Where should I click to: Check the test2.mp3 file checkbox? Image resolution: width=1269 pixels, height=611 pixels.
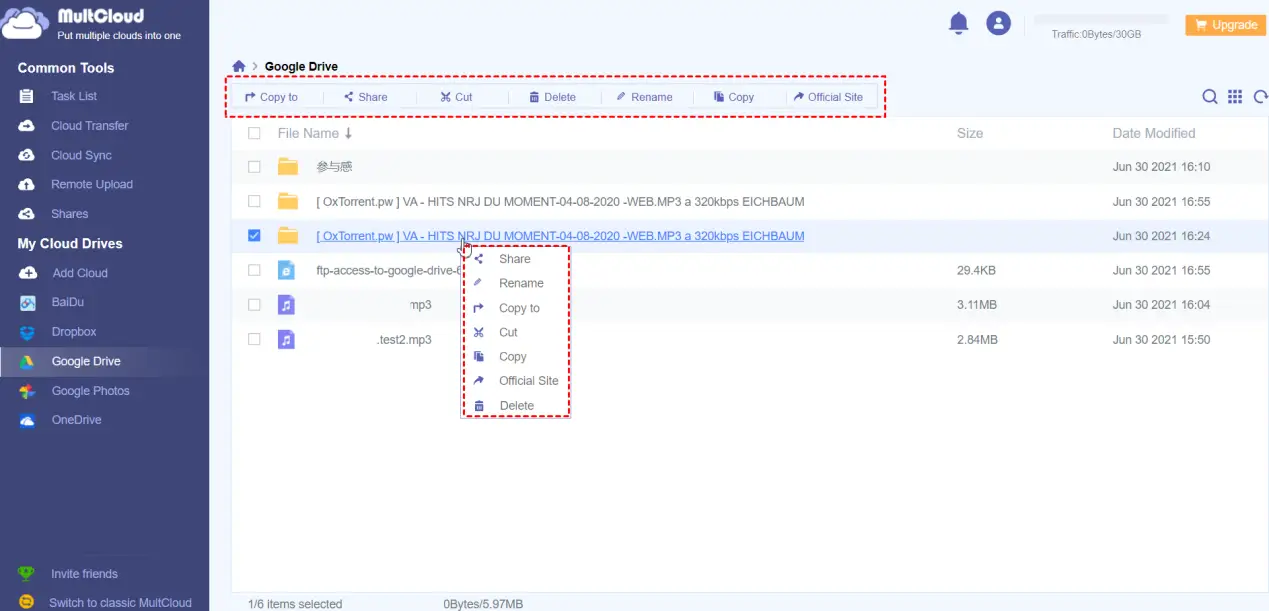254,339
